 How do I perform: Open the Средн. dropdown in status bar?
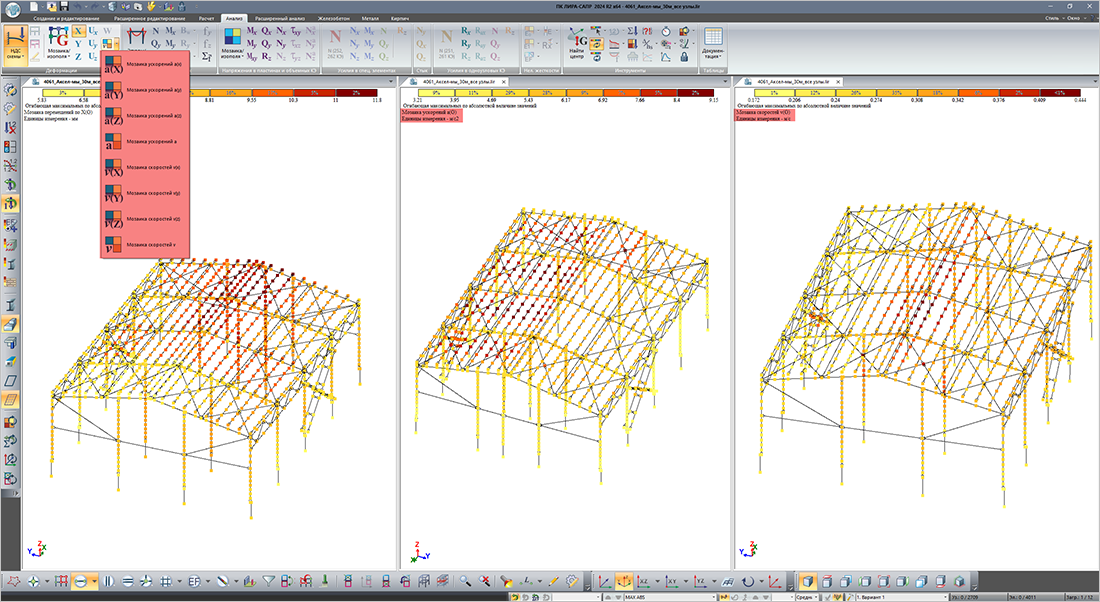tap(806, 597)
